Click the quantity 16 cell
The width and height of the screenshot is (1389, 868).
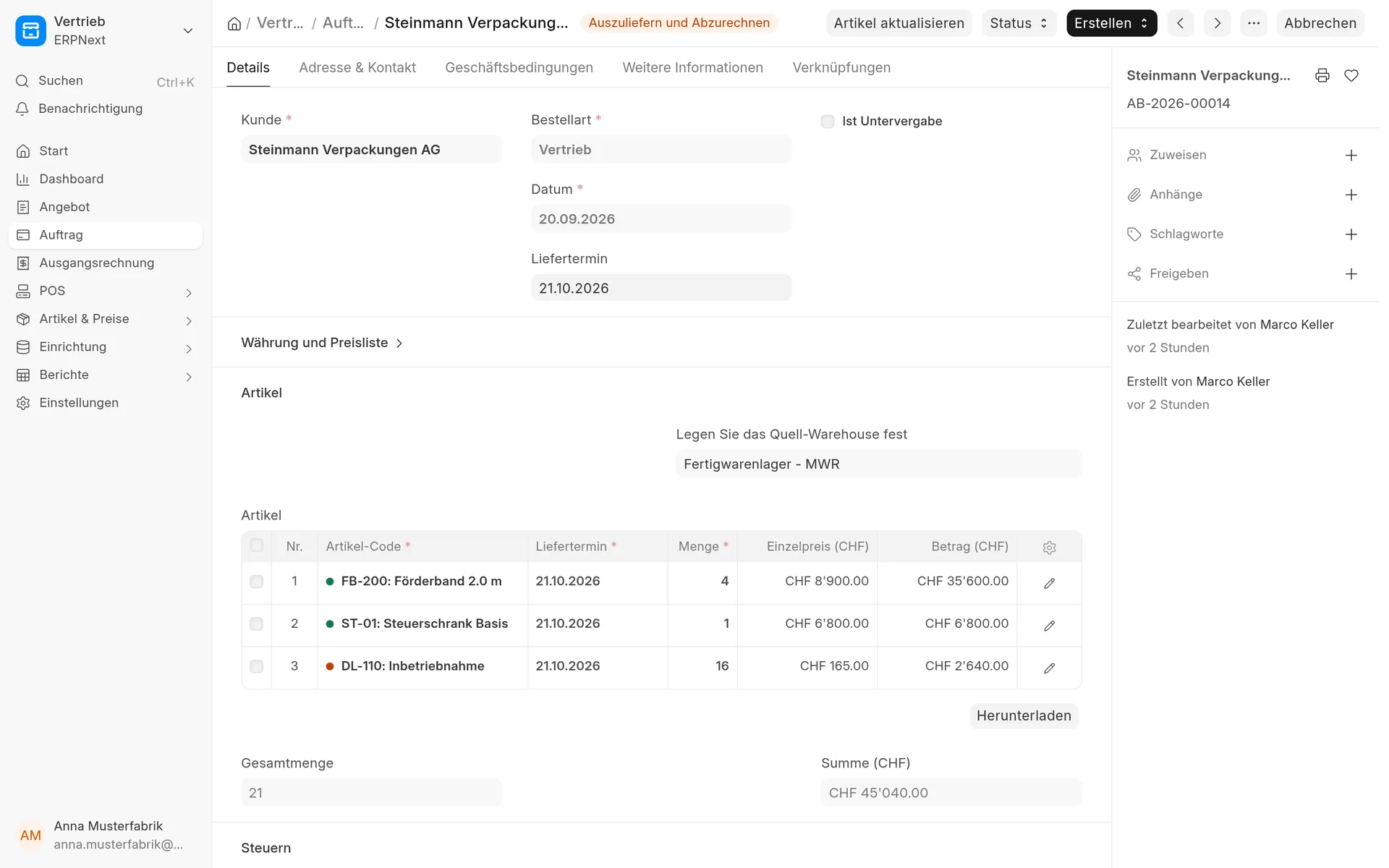702,667
